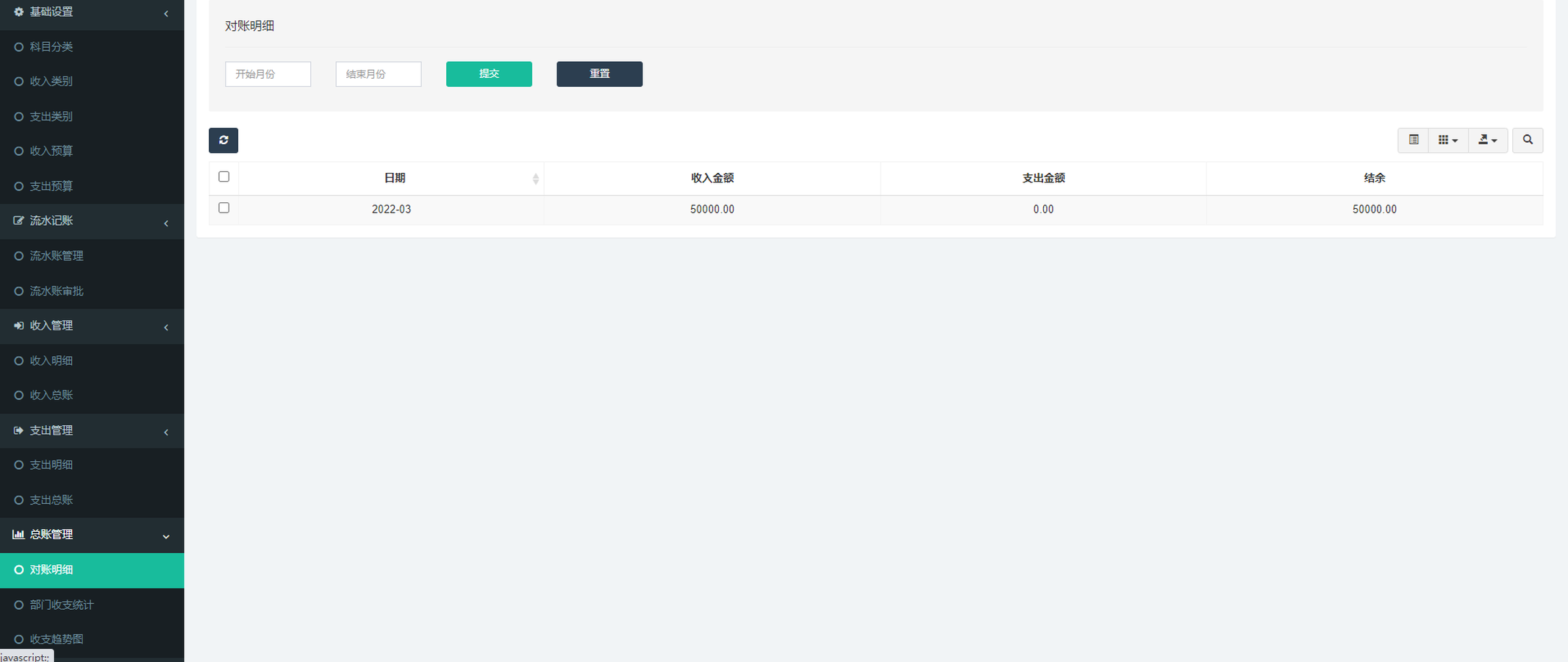Collapse the 基础设置 menu chevron
Screen dimensions: 1568x662
[166, 13]
